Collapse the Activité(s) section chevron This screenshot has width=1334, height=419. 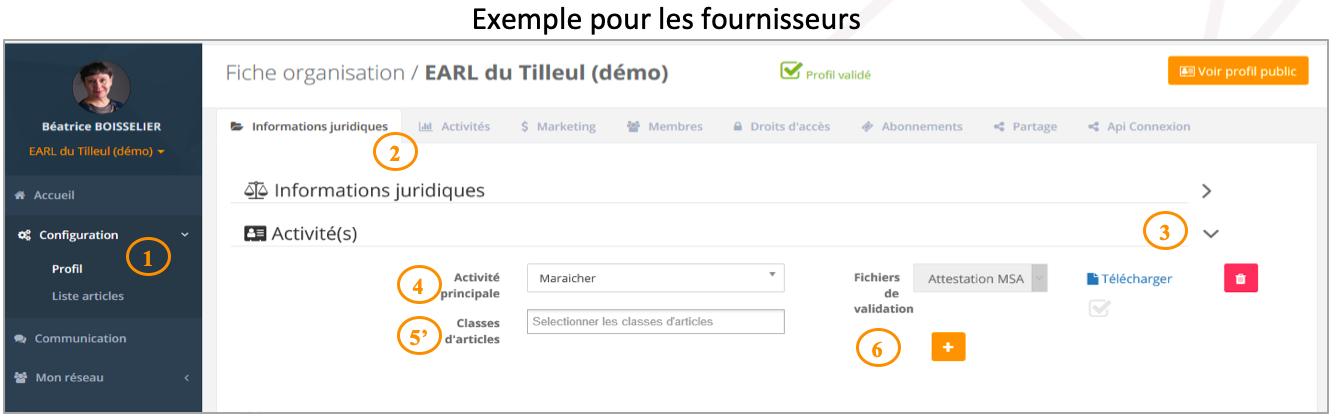pyautogui.click(x=1211, y=234)
